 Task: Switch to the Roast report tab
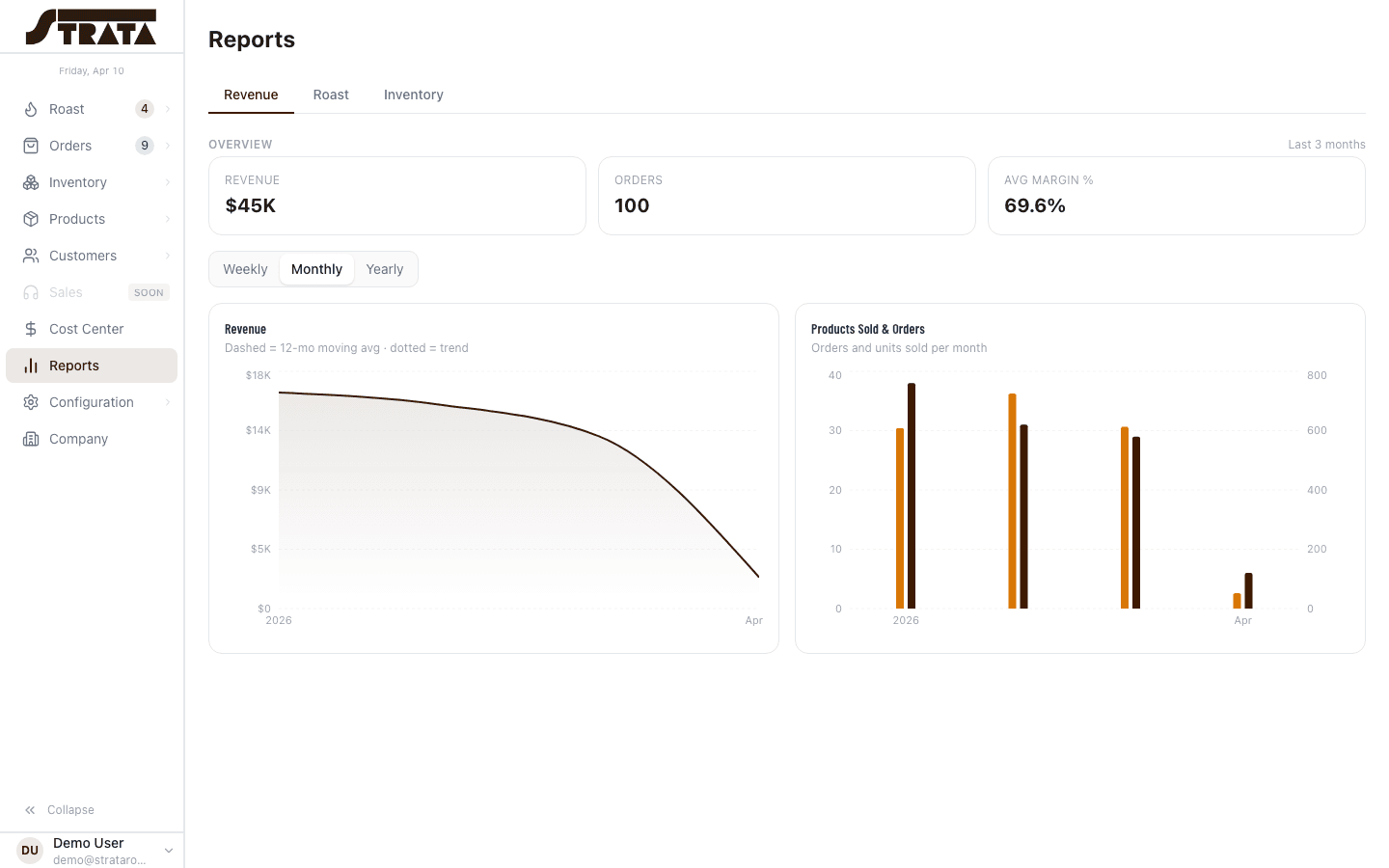pos(331,95)
